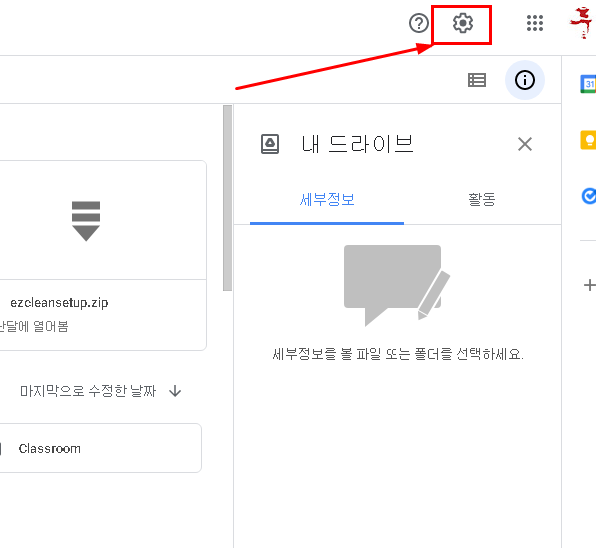Open the Classroom folder
Image resolution: width=596 pixels, height=548 pixels.
101,448
